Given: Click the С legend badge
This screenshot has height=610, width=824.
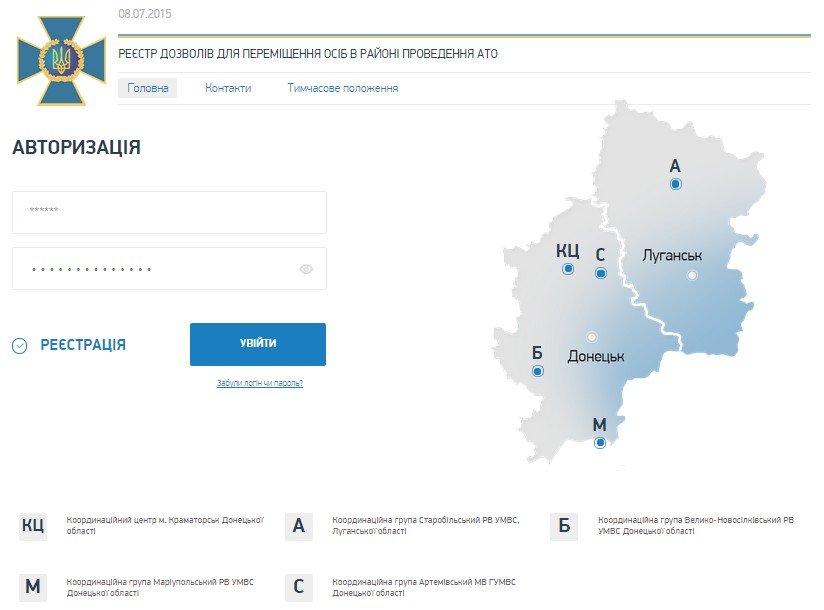Looking at the screenshot, I should 298,586.
